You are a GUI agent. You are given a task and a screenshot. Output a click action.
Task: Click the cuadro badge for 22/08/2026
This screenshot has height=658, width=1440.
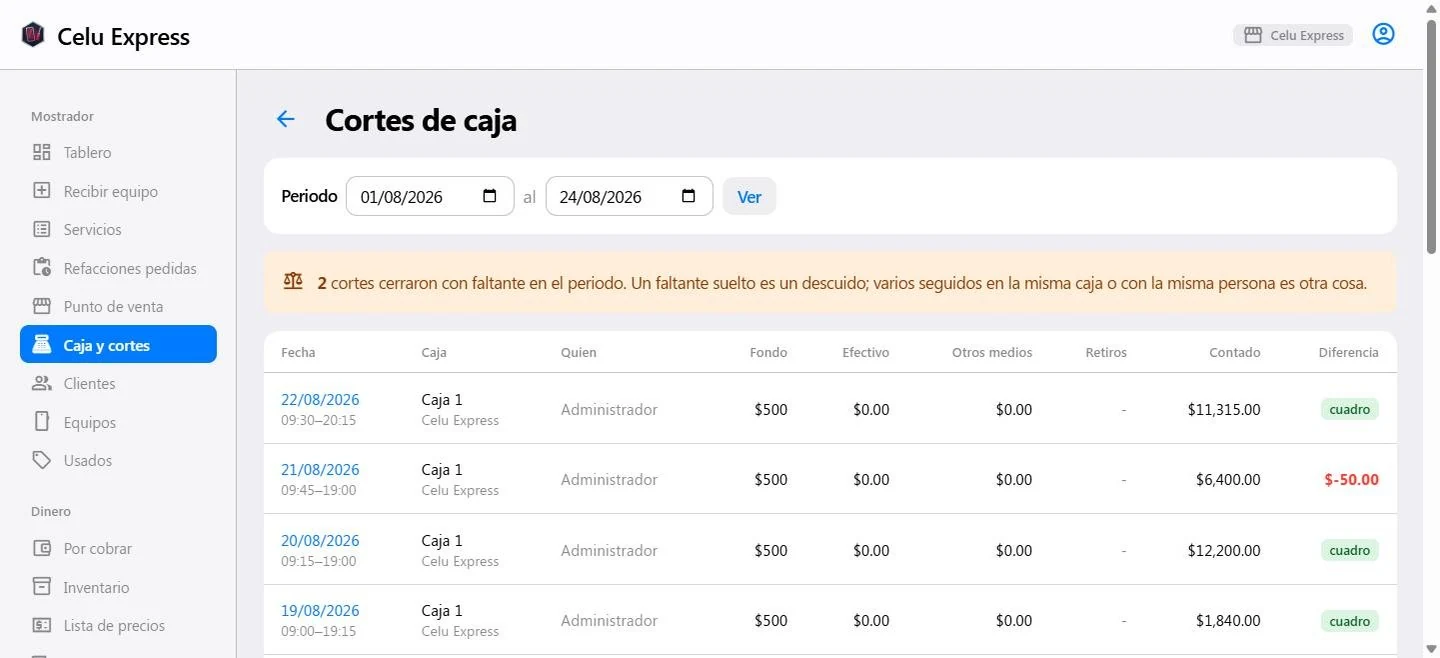[1350, 409]
